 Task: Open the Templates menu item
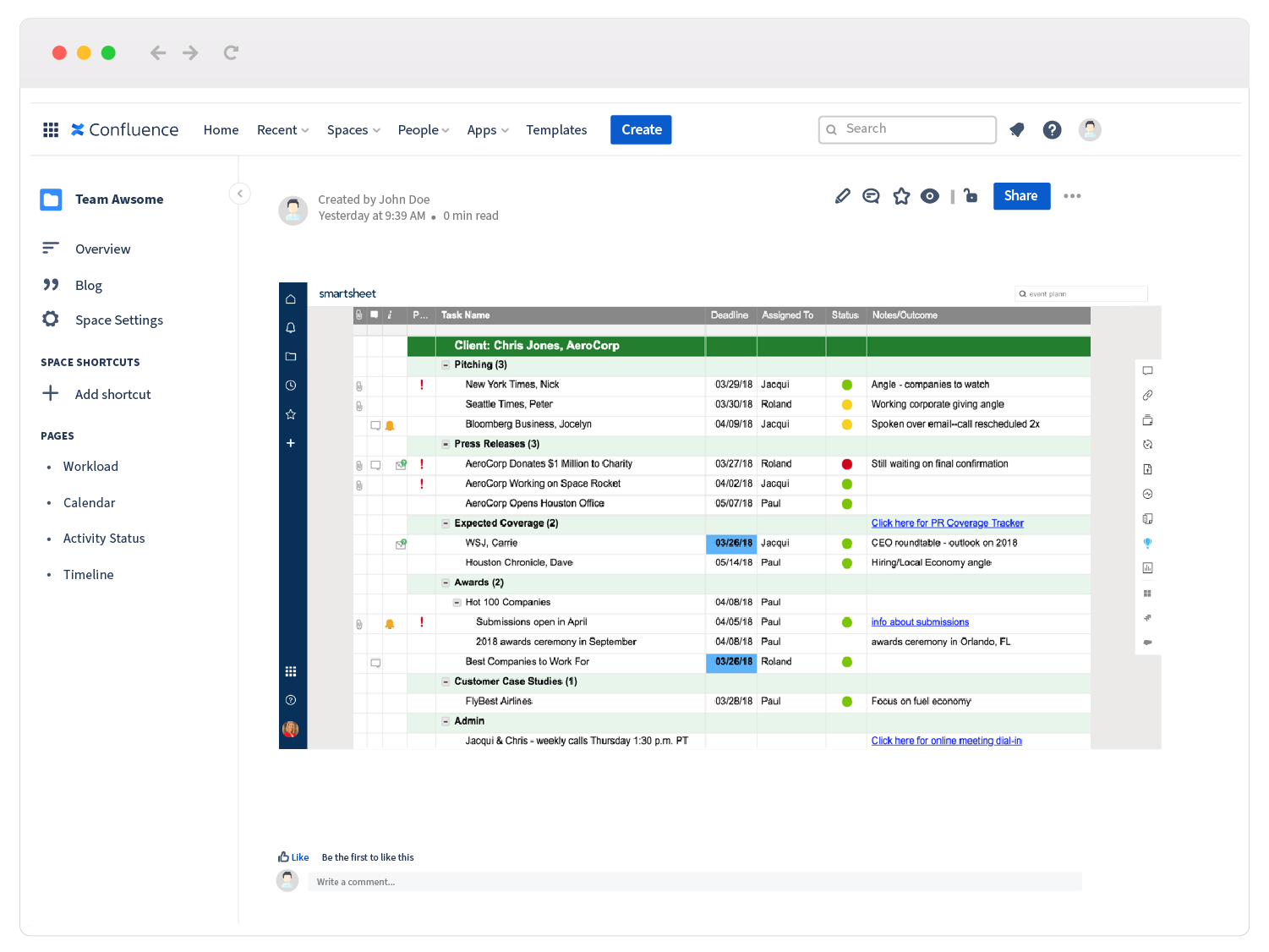coord(556,129)
